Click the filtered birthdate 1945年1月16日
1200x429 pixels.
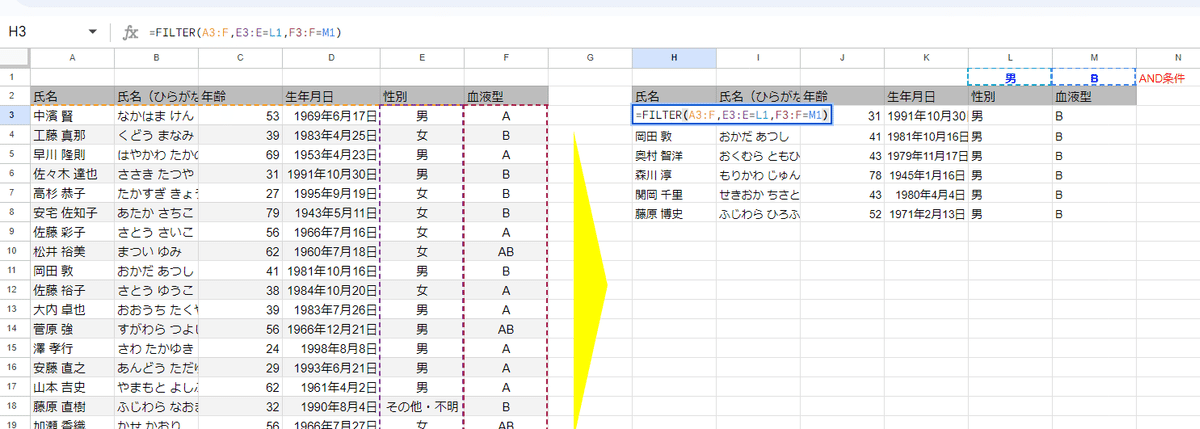(x=926, y=174)
